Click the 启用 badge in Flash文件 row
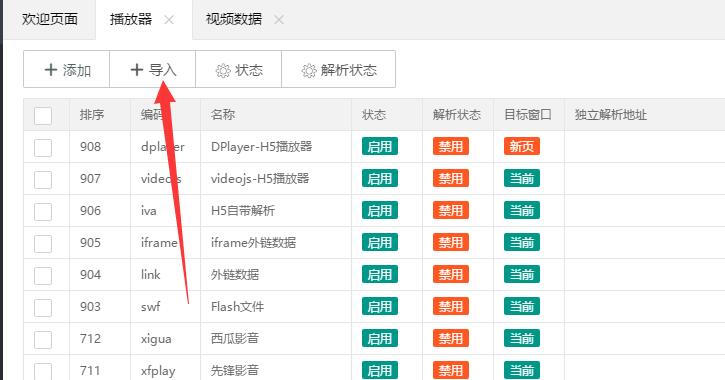Screen dimensions: 725x380 click(380, 306)
